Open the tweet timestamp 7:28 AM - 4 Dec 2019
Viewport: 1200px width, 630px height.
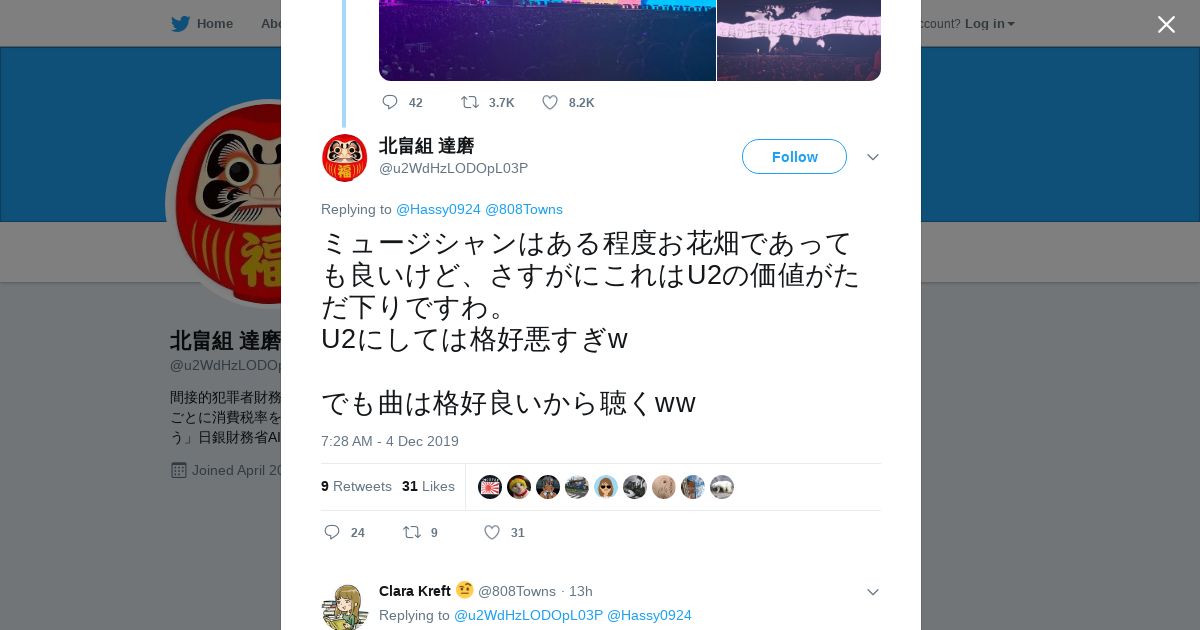point(390,441)
